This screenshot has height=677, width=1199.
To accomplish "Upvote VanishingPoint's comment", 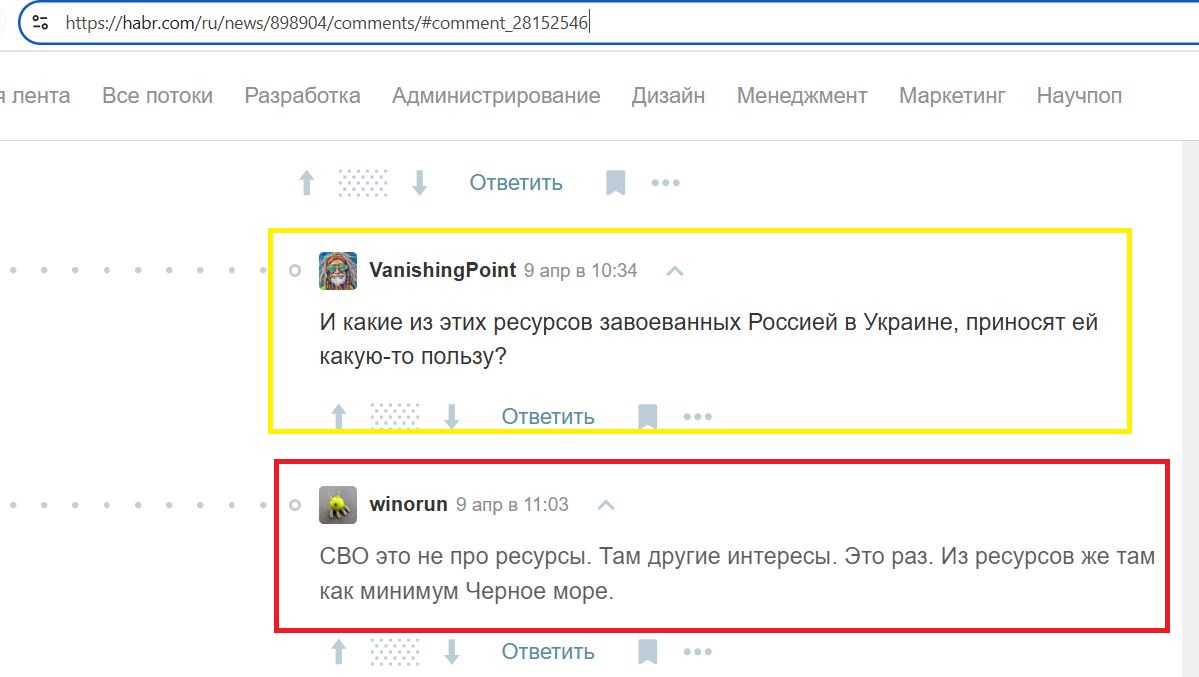I will pos(339,417).
